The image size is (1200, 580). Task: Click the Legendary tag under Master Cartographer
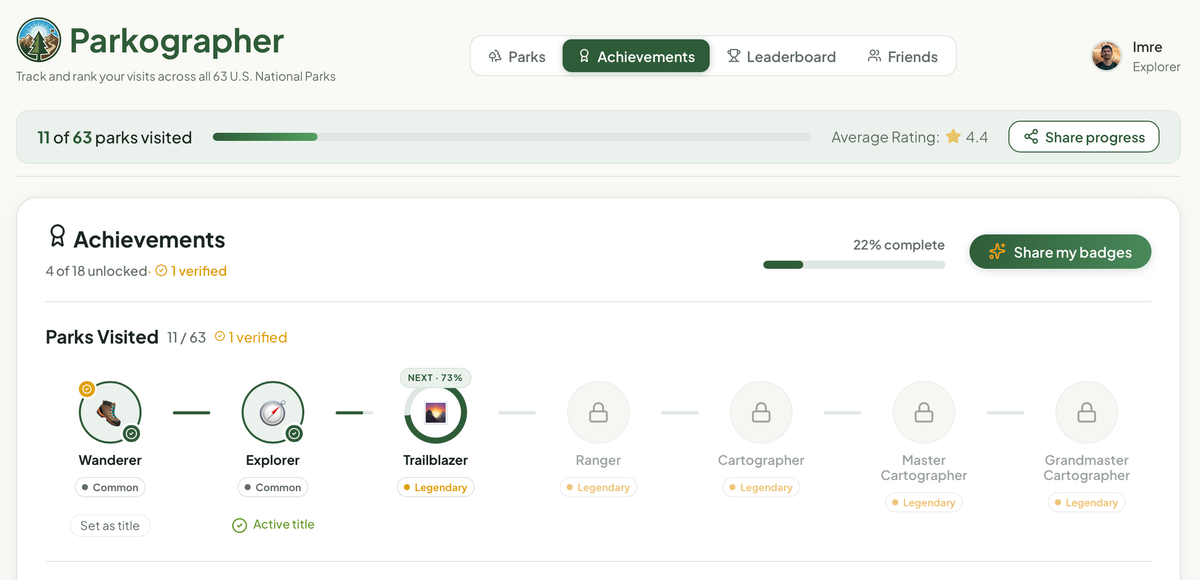point(924,503)
